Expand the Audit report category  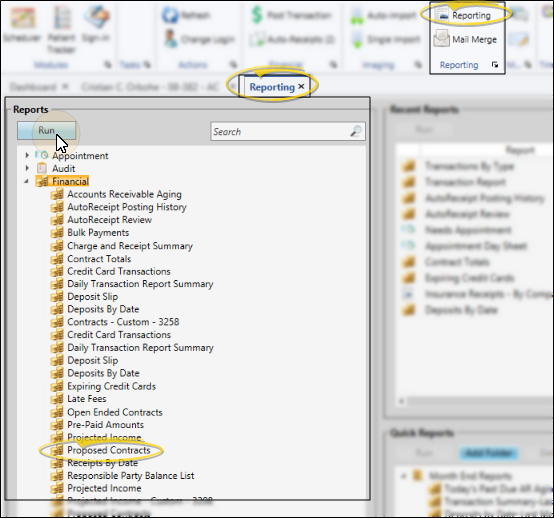pos(27,168)
